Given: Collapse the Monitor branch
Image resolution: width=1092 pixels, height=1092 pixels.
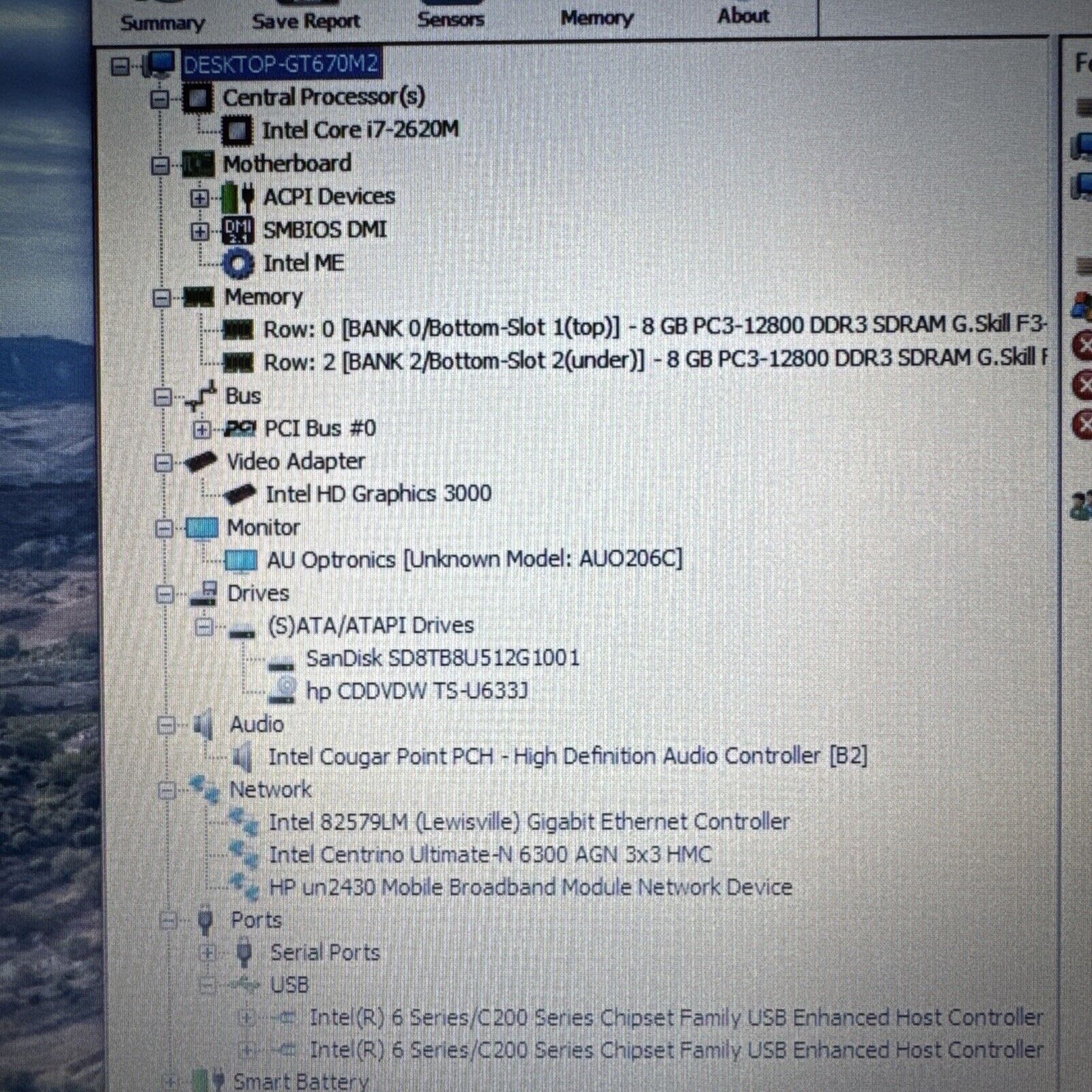Looking at the screenshot, I should (x=164, y=528).
